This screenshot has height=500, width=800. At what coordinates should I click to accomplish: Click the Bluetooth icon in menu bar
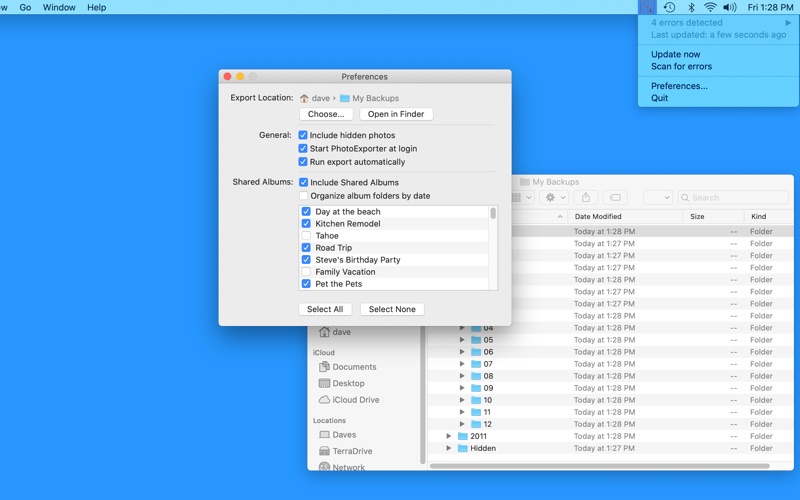click(691, 7)
